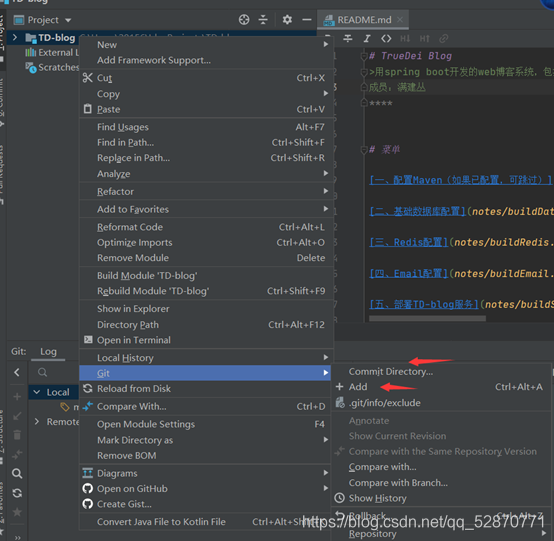Click the Git log search magnifier icon
The image size is (554, 541).
[x=42, y=372]
